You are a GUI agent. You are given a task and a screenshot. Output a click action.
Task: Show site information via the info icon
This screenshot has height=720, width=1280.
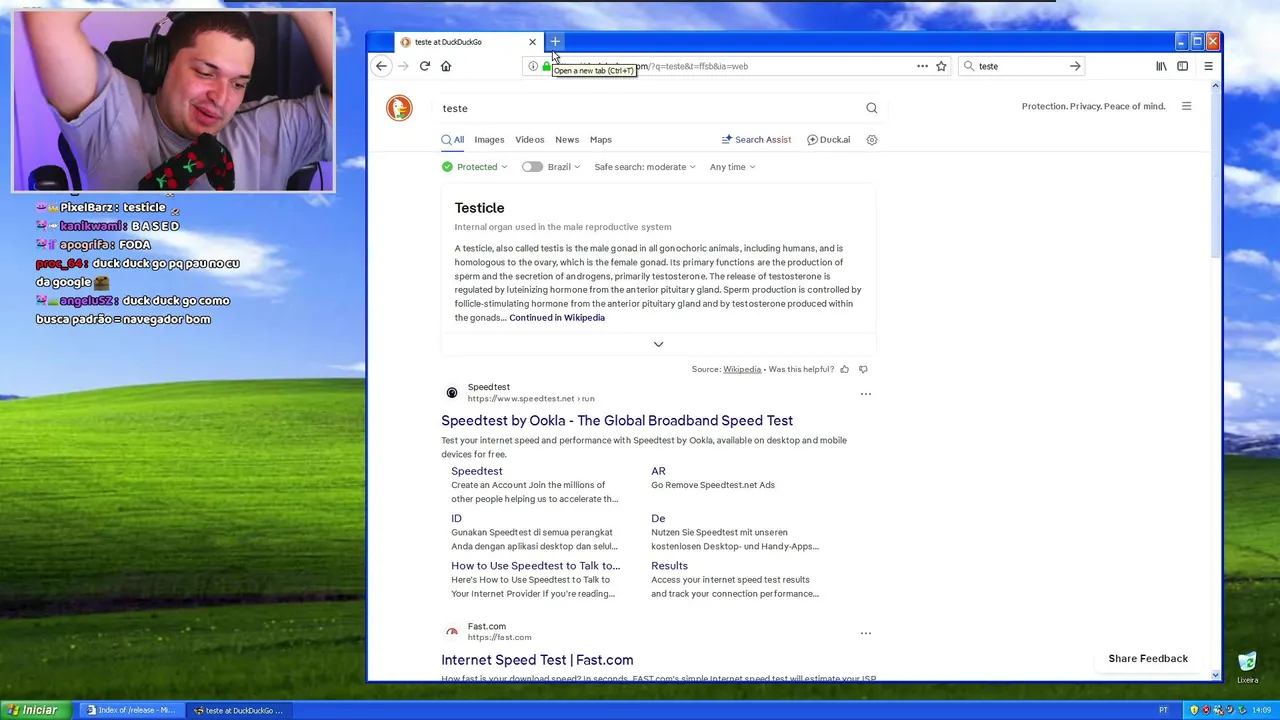point(533,66)
